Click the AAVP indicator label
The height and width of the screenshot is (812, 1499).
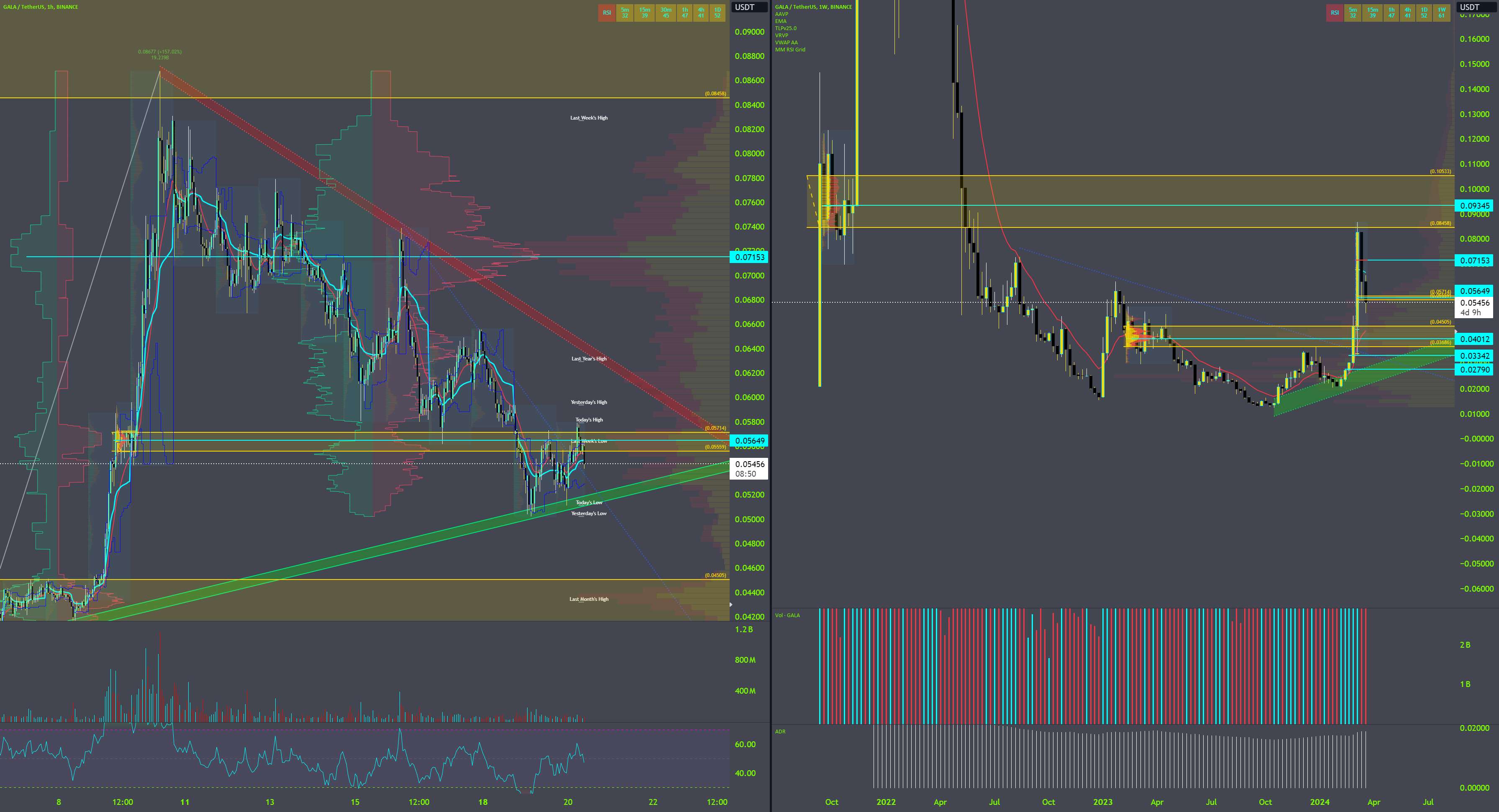782,14
